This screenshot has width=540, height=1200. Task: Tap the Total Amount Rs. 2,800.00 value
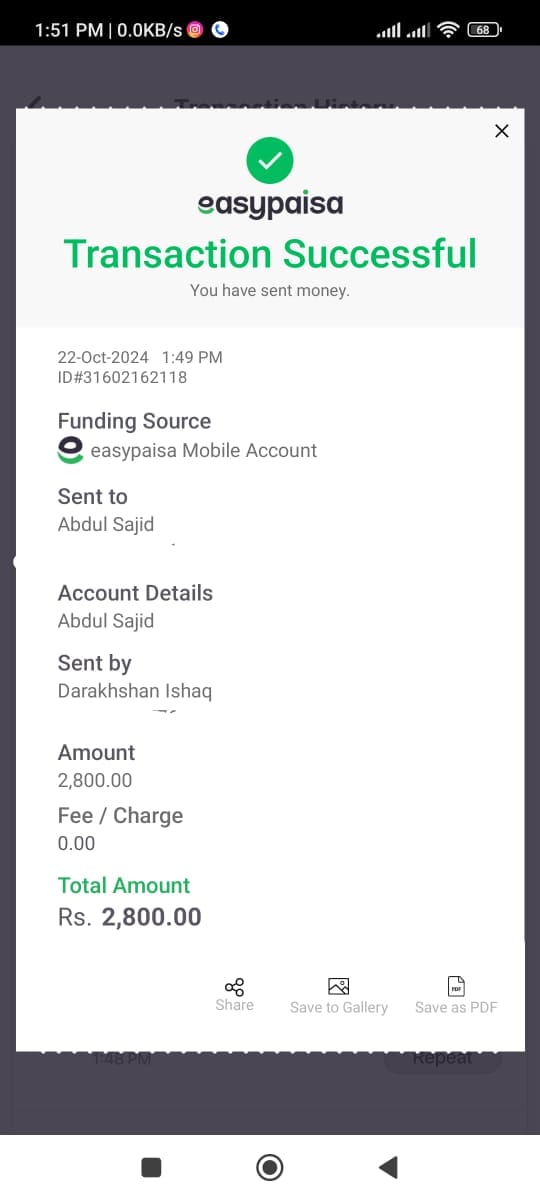(x=130, y=916)
